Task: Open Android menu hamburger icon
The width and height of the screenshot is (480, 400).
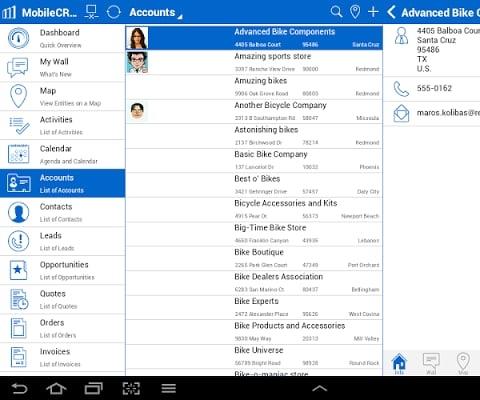Action: point(169,388)
